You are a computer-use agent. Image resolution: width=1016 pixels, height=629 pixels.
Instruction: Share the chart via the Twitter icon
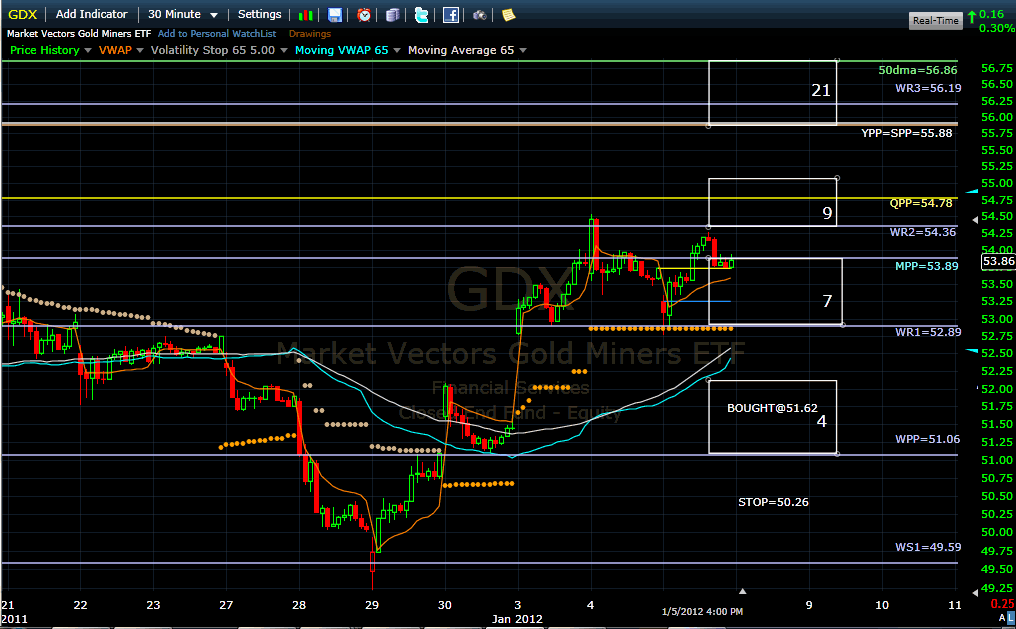tap(421, 15)
